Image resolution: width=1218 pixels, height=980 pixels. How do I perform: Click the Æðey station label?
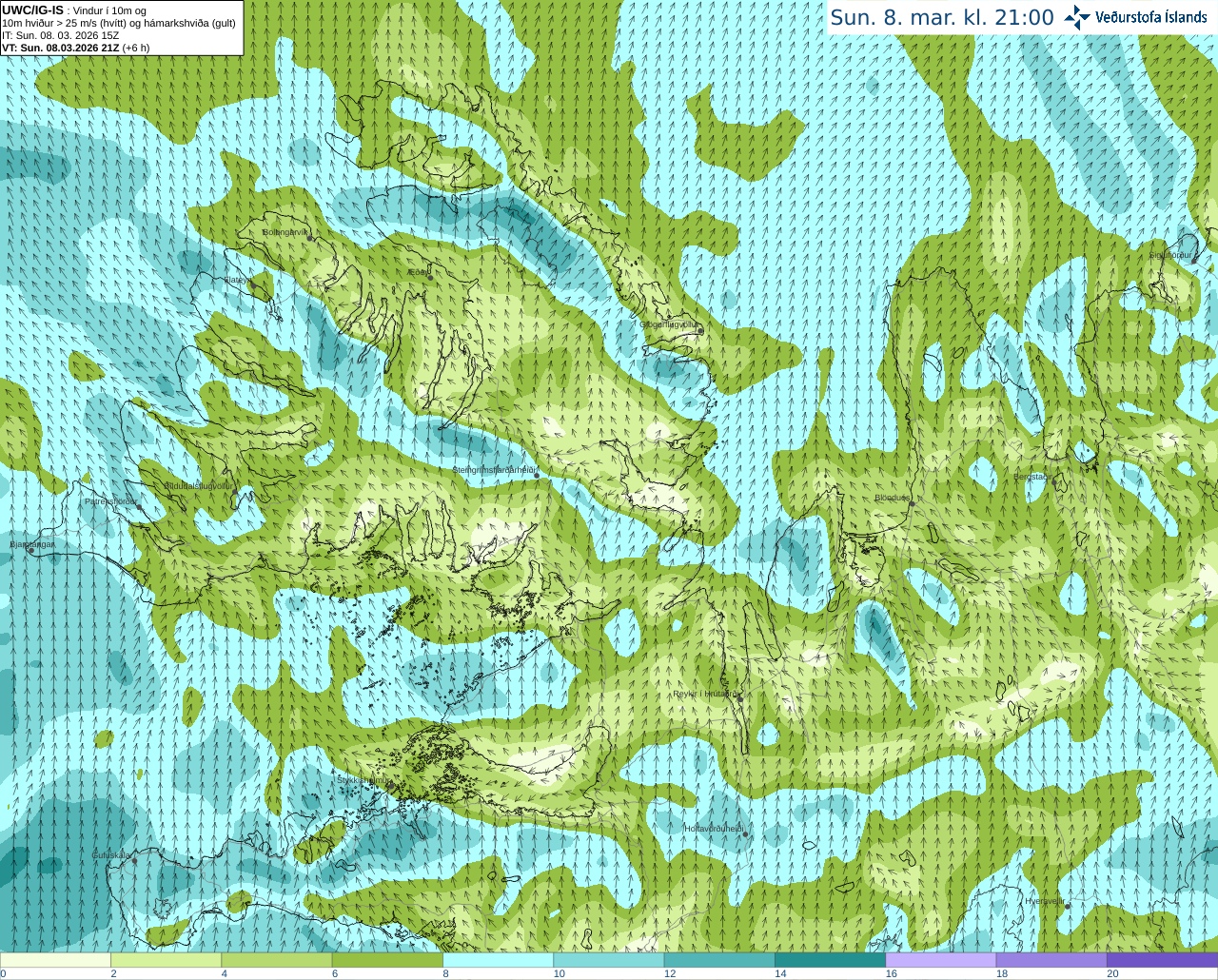417,272
